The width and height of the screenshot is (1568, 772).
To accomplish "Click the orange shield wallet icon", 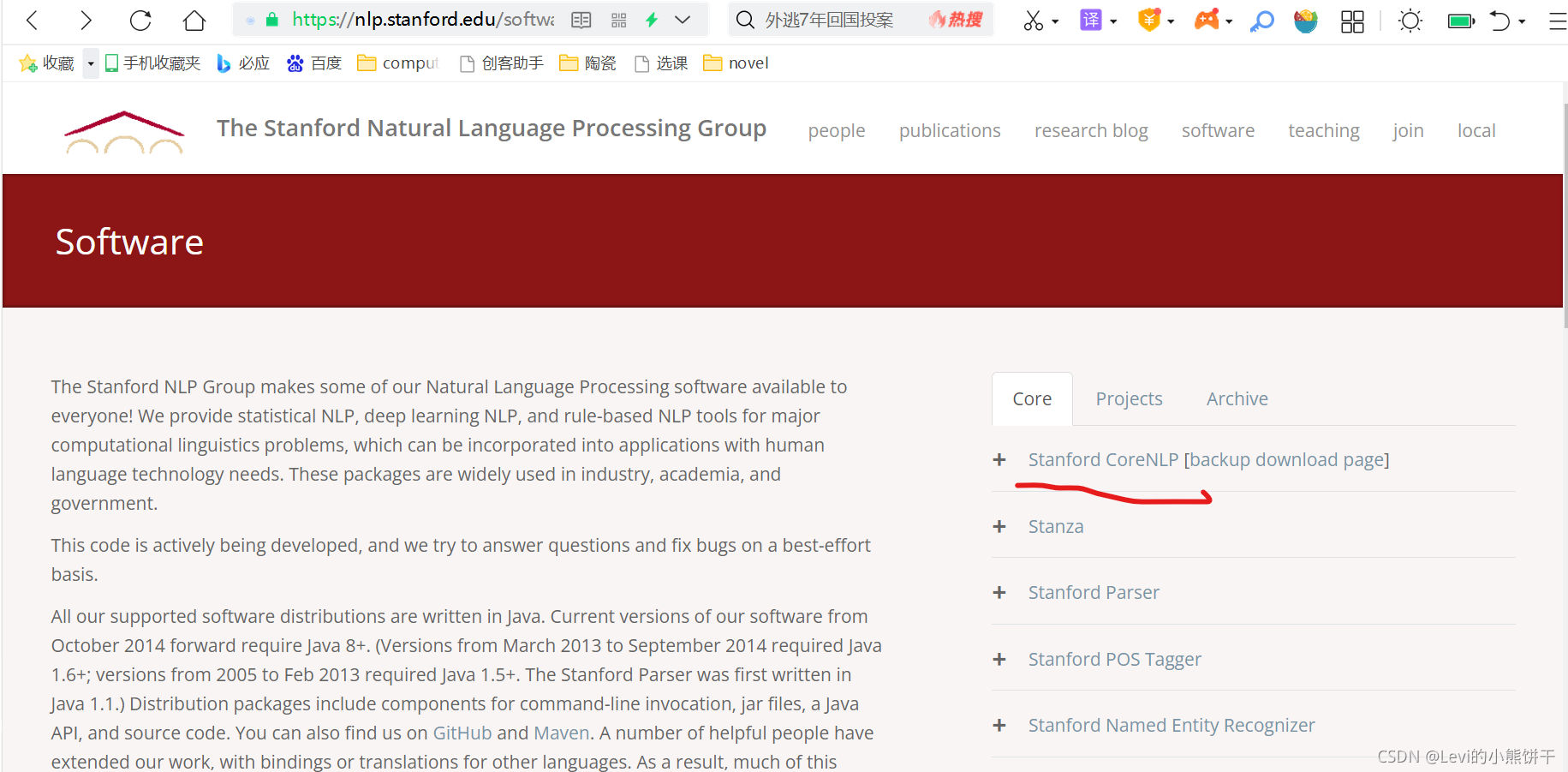I will (1149, 20).
